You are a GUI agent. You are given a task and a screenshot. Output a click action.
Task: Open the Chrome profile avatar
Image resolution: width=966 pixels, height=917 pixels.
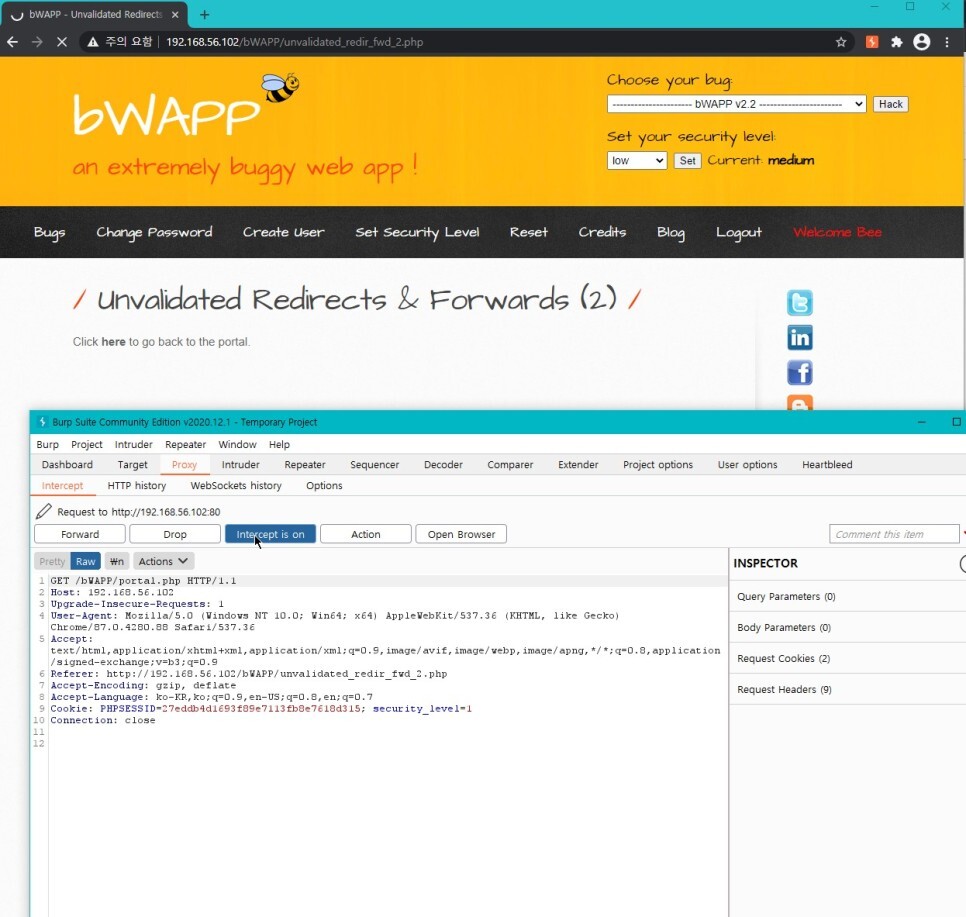pos(922,42)
